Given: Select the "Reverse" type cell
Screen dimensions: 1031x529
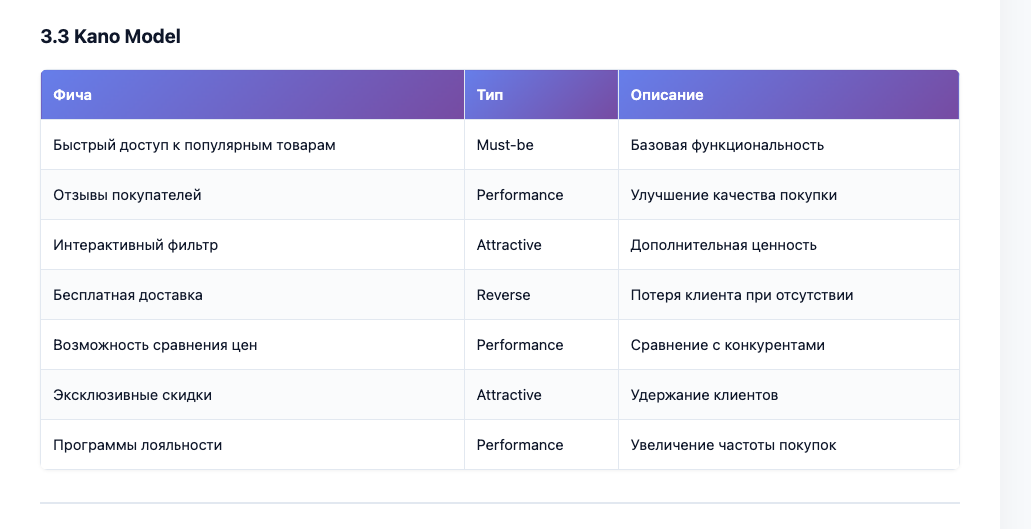Looking at the screenshot, I should [541, 294].
